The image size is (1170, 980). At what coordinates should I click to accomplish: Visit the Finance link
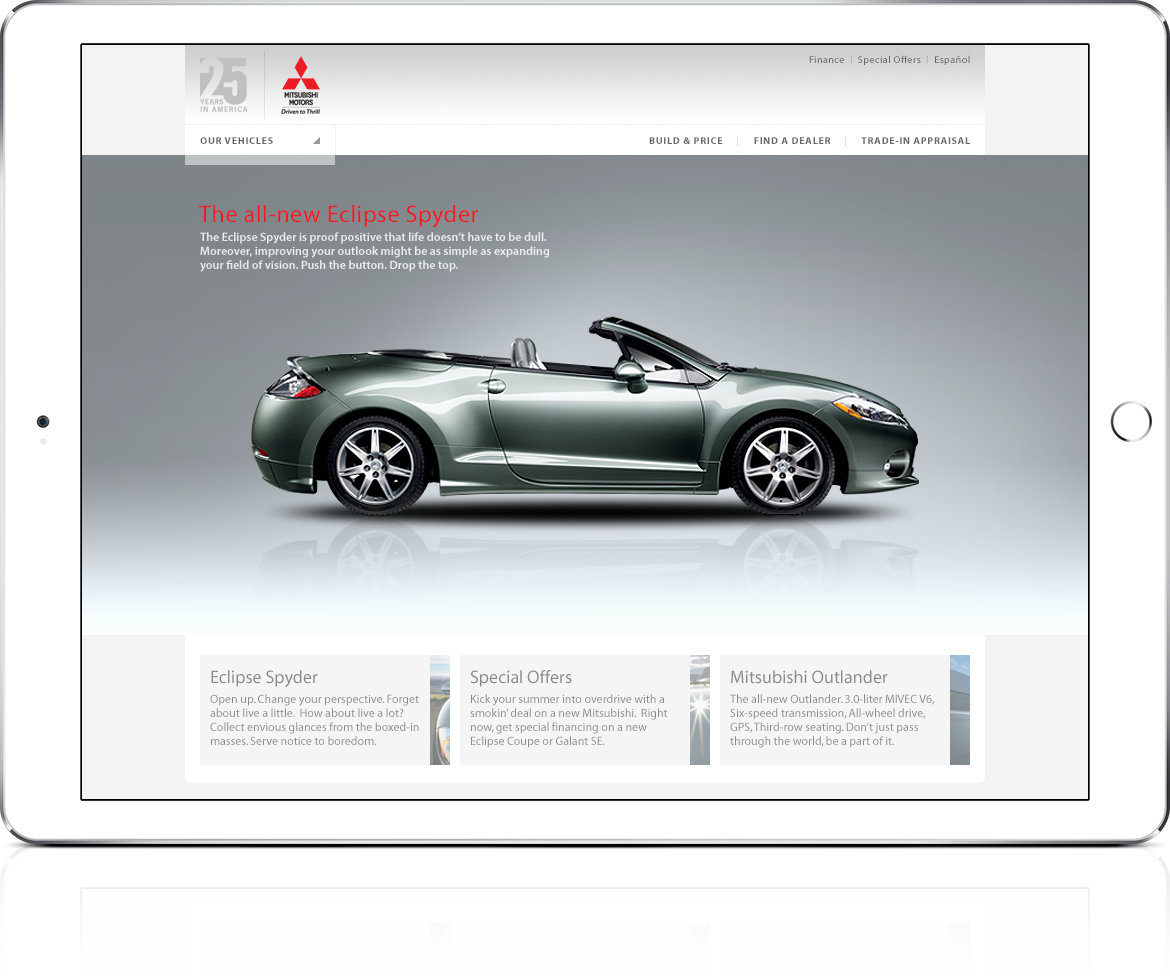click(x=826, y=60)
